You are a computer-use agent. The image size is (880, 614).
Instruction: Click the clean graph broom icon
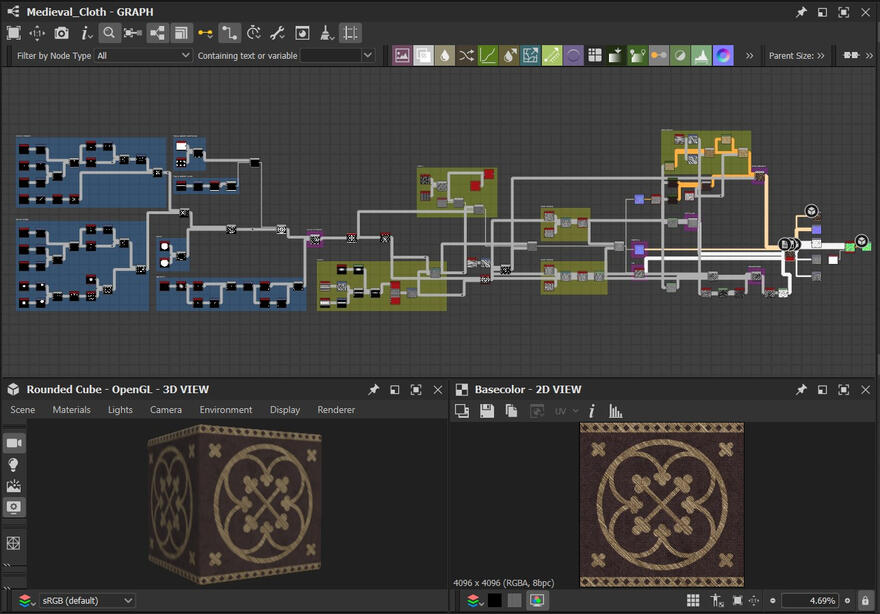pos(326,33)
